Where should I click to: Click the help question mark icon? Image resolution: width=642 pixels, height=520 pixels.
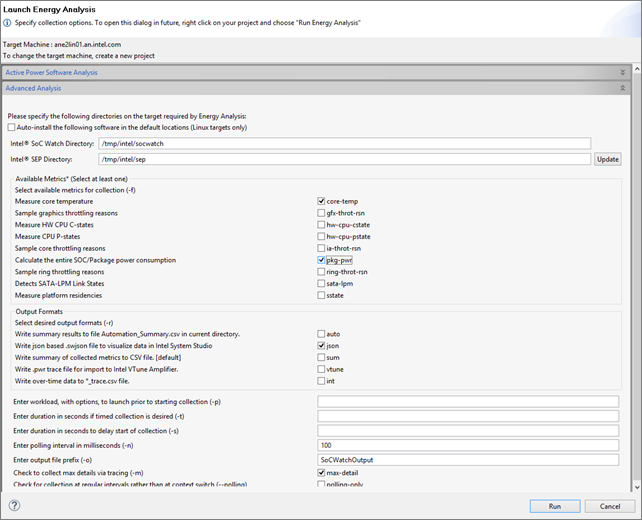point(14,505)
